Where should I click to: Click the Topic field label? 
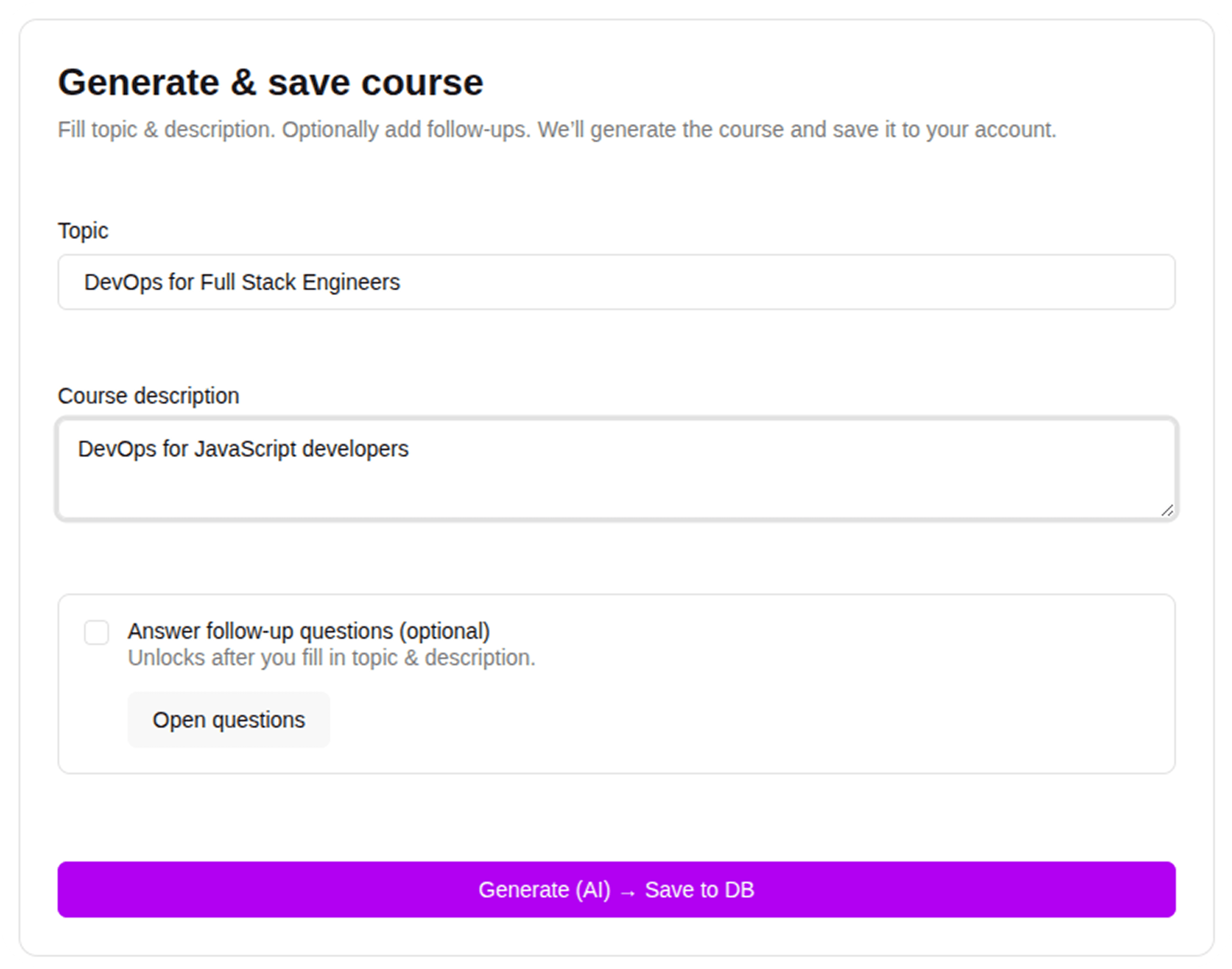(x=83, y=231)
